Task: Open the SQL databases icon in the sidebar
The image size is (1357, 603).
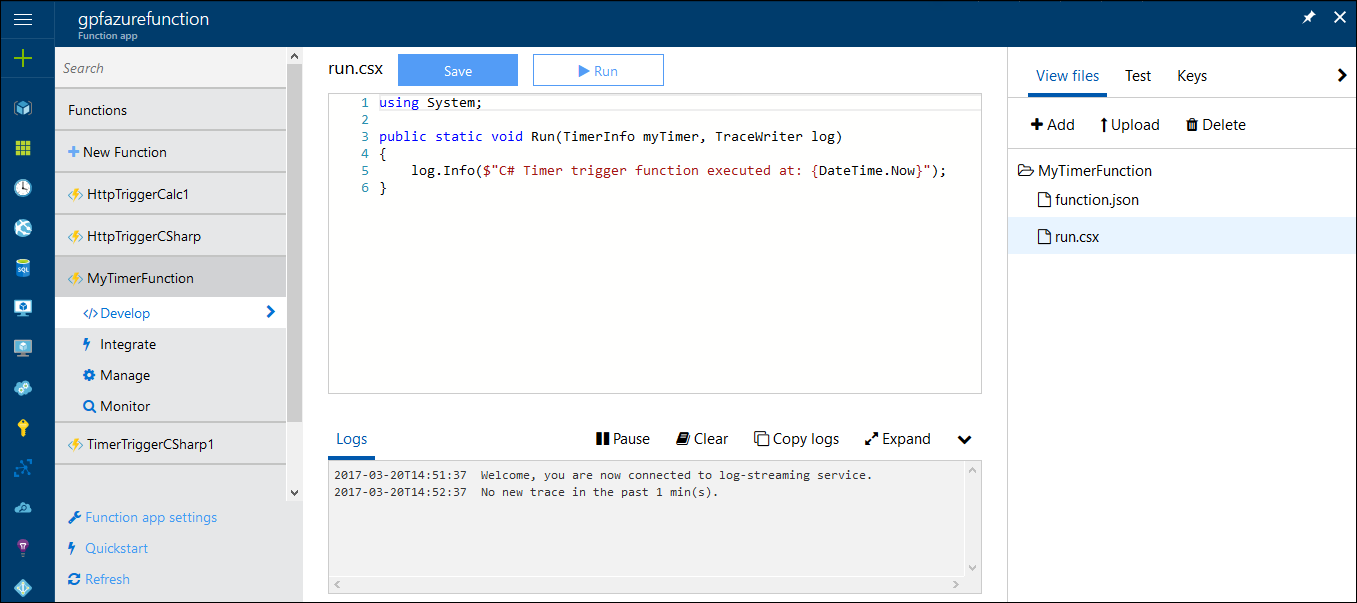Action: tap(23, 268)
